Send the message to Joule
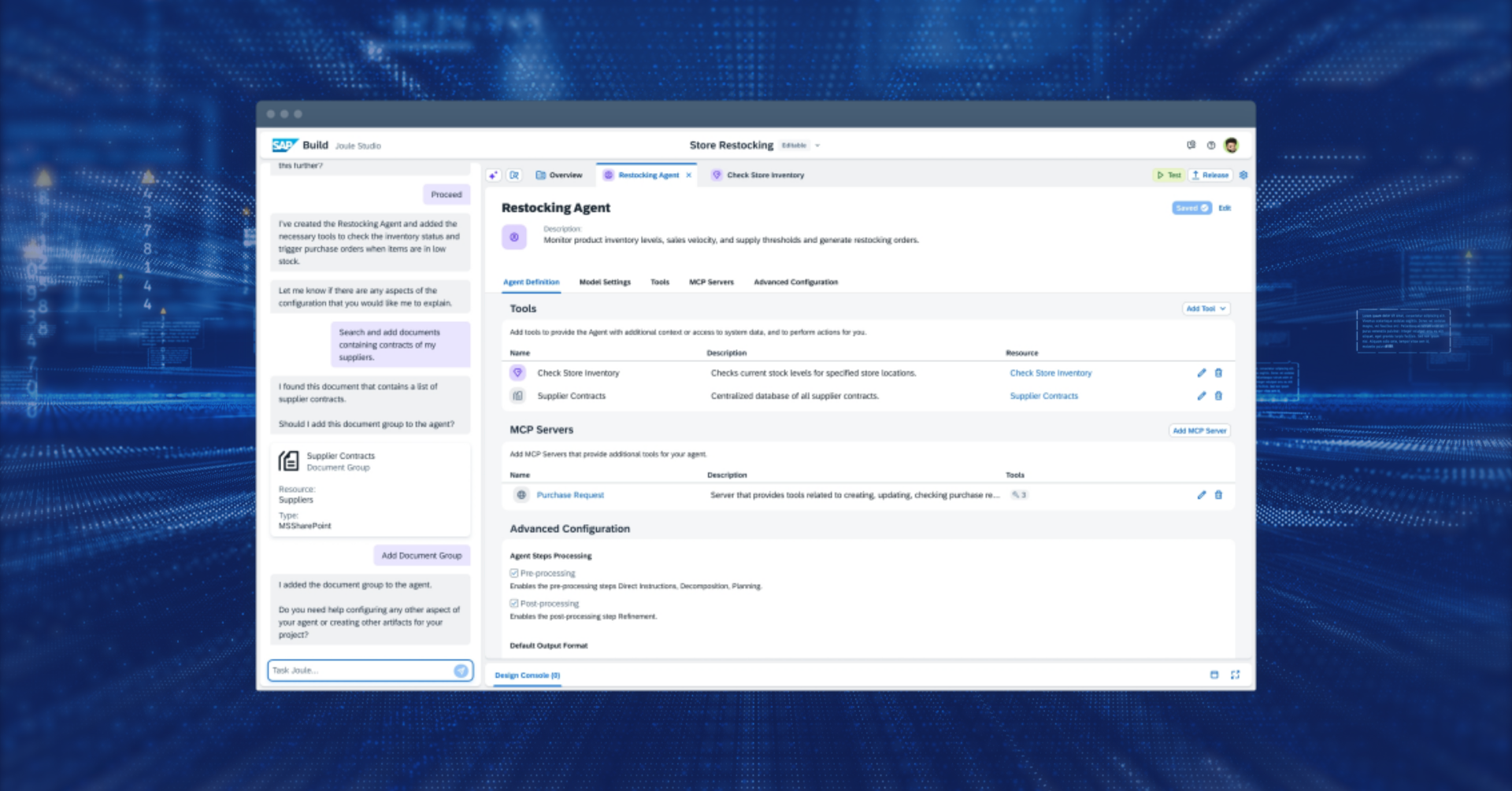Viewport: 1512px width, 791px height. point(461,671)
